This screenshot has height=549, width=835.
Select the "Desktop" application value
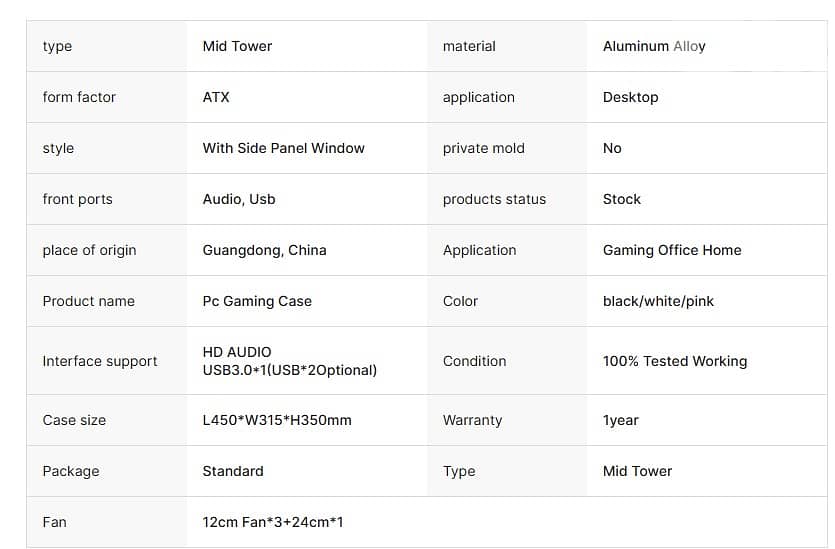click(630, 97)
